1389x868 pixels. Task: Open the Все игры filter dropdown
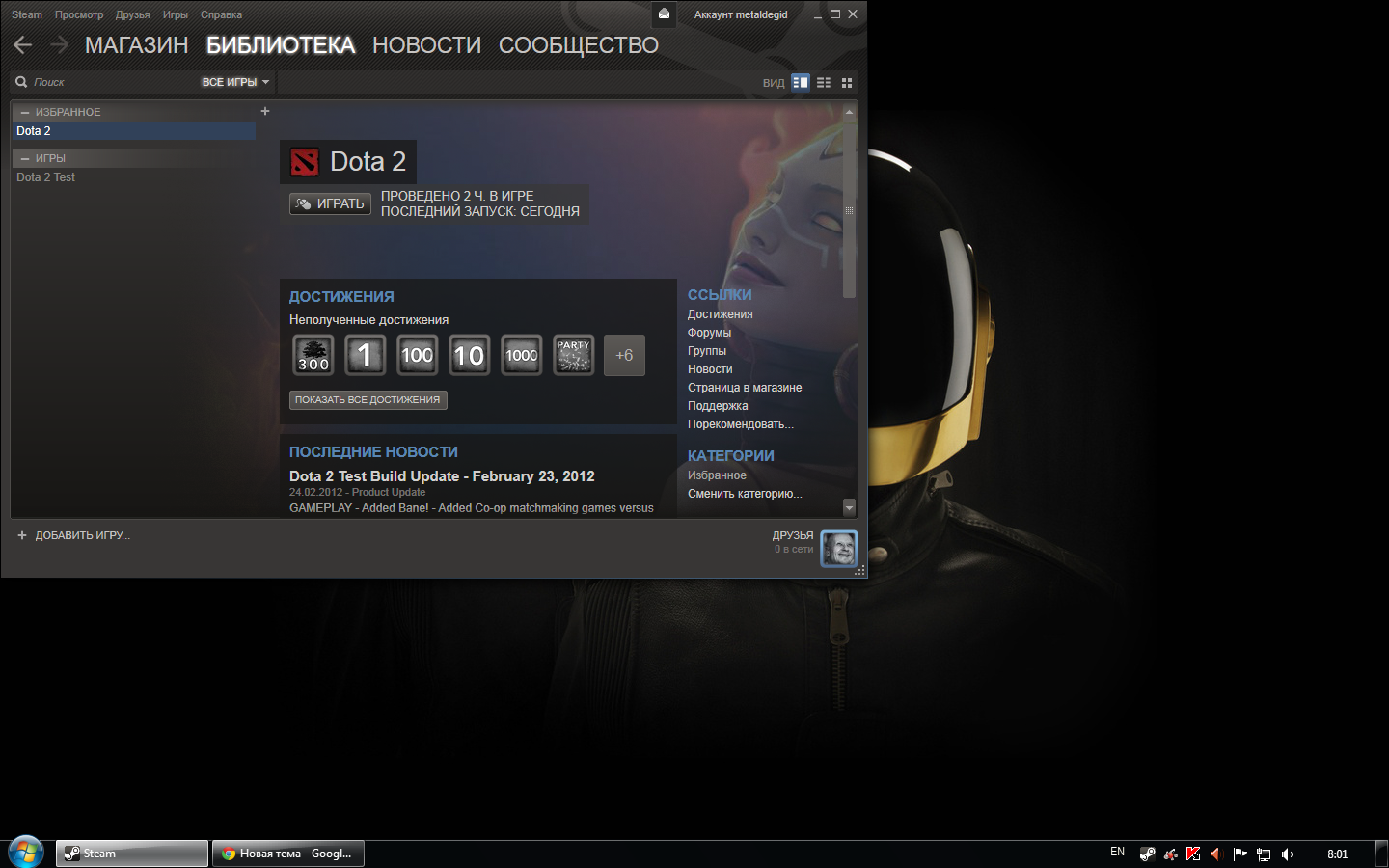coord(235,82)
